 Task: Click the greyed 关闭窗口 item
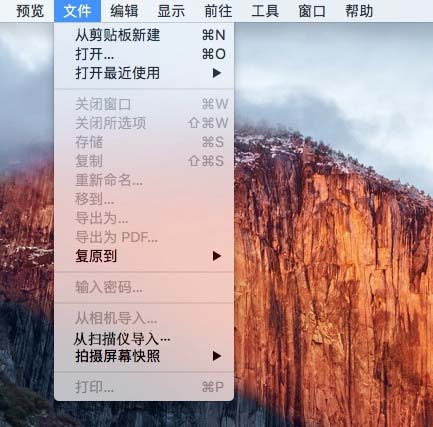pos(144,104)
